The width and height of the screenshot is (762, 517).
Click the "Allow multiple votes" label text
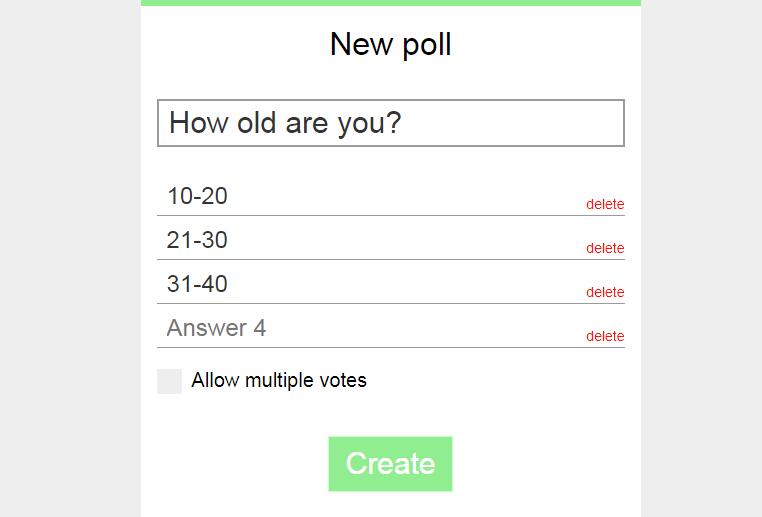click(x=279, y=380)
